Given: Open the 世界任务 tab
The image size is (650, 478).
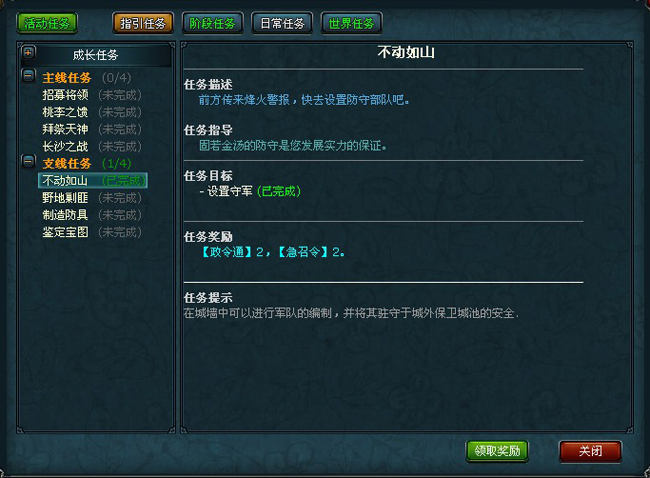Looking at the screenshot, I should (x=352, y=23).
